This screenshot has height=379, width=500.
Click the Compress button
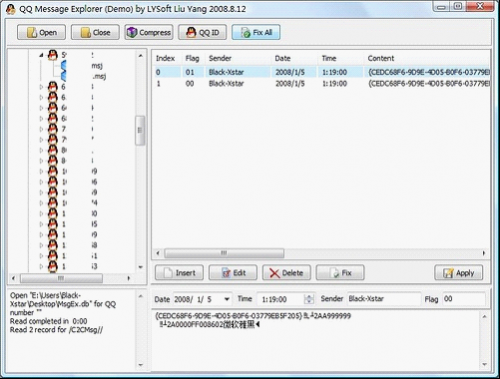click(x=149, y=32)
